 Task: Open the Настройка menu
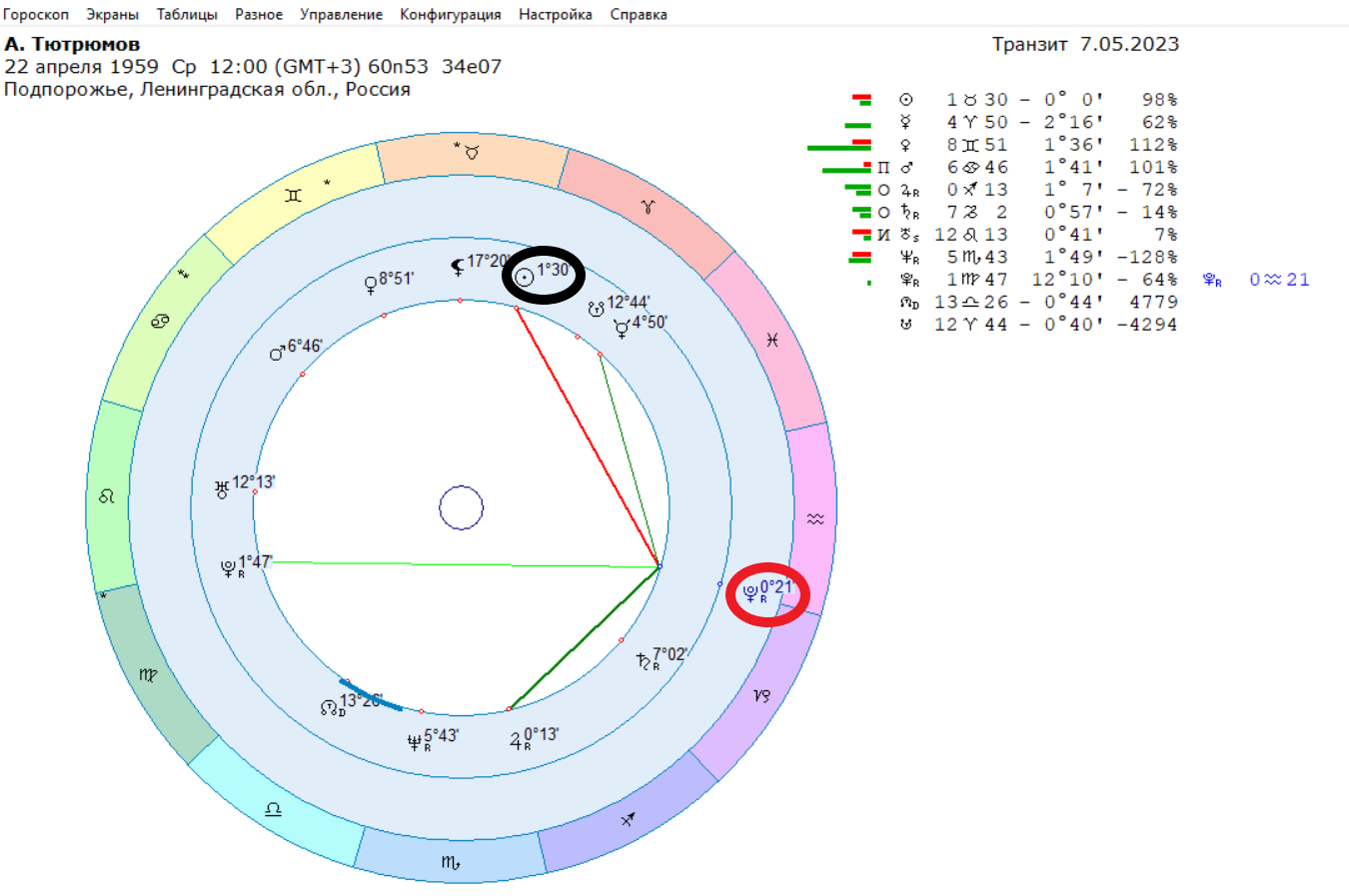[555, 14]
